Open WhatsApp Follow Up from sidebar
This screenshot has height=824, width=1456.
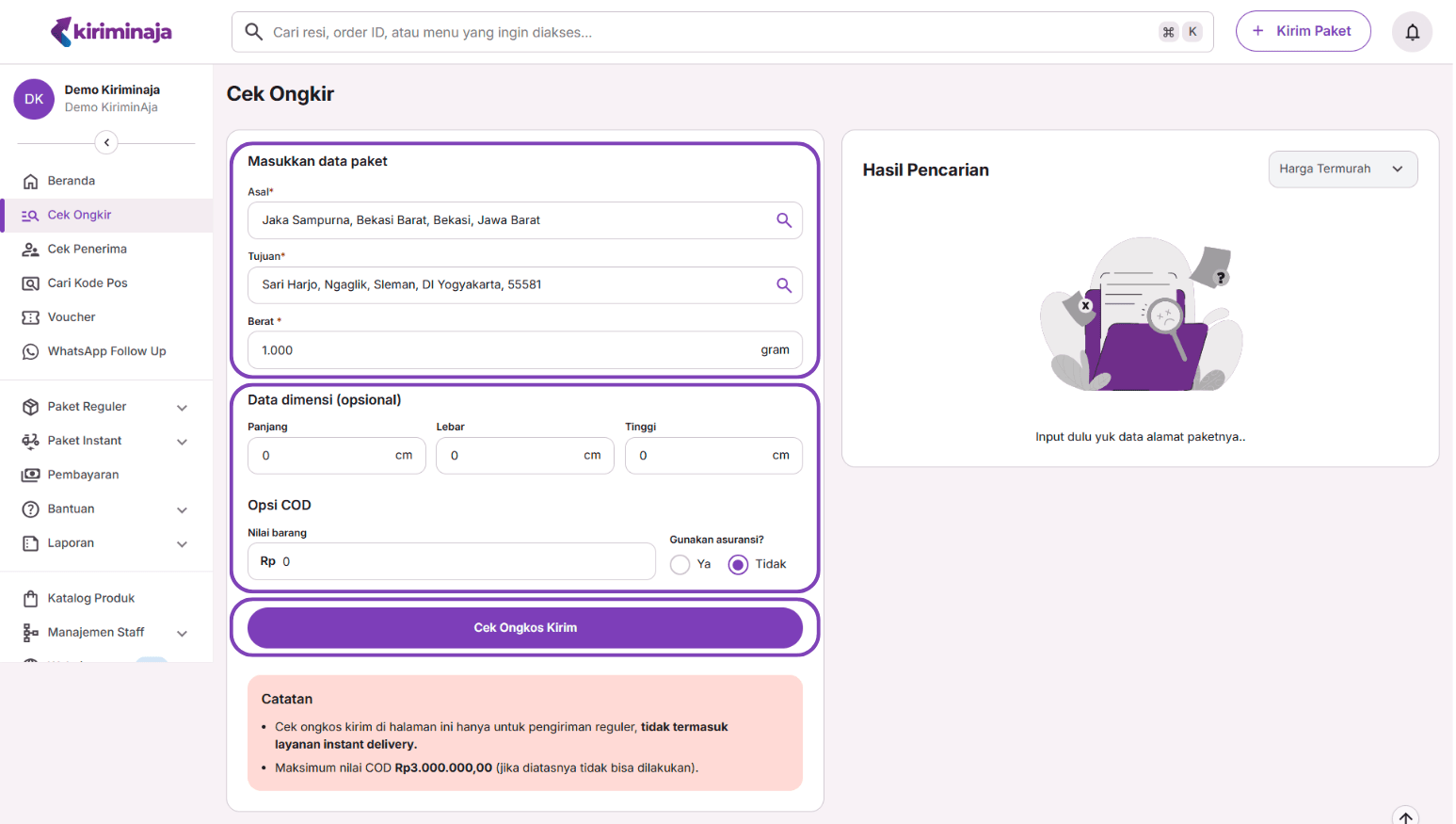click(106, 351)
